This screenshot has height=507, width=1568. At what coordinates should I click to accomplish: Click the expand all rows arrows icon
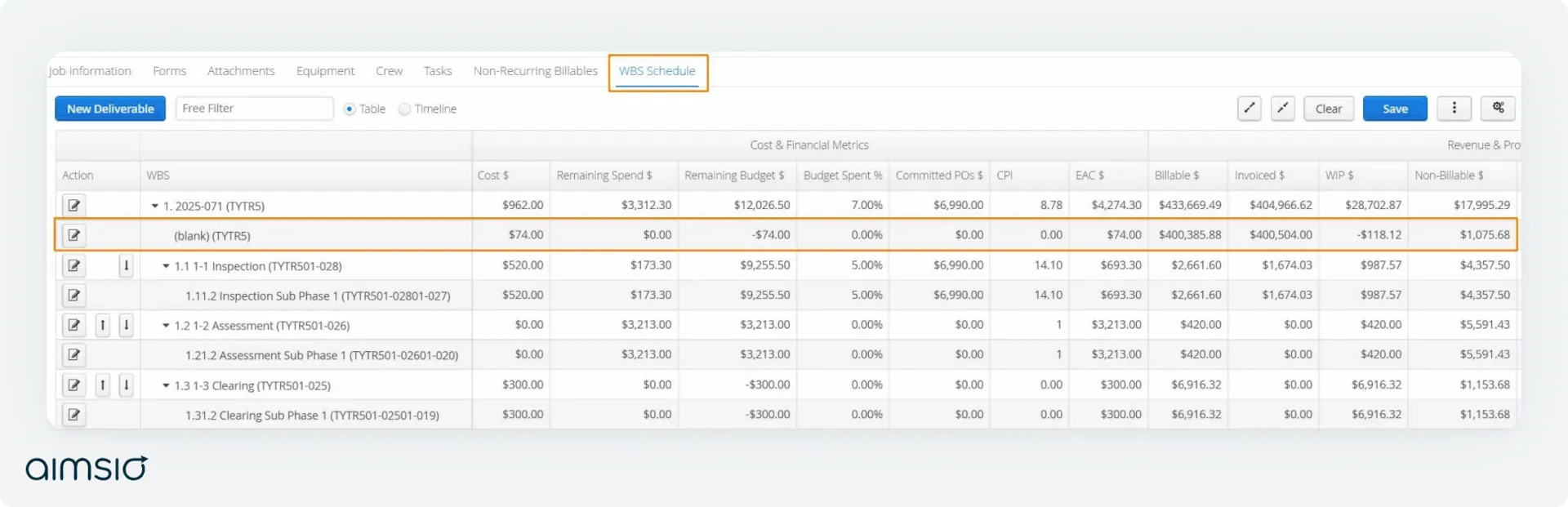[x=1249, y=109]
